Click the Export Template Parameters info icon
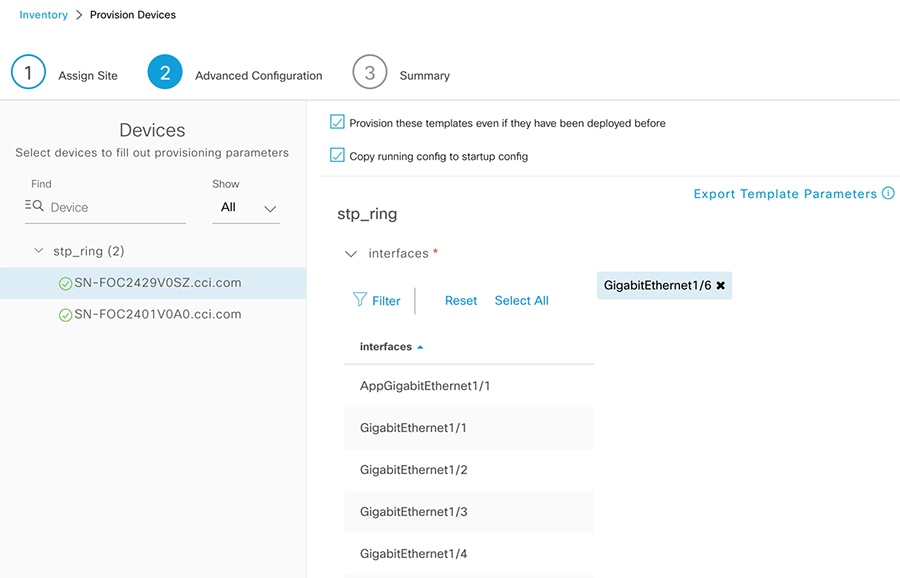The image size is (900, 578). pyautogui.click(x=888, y=194)
